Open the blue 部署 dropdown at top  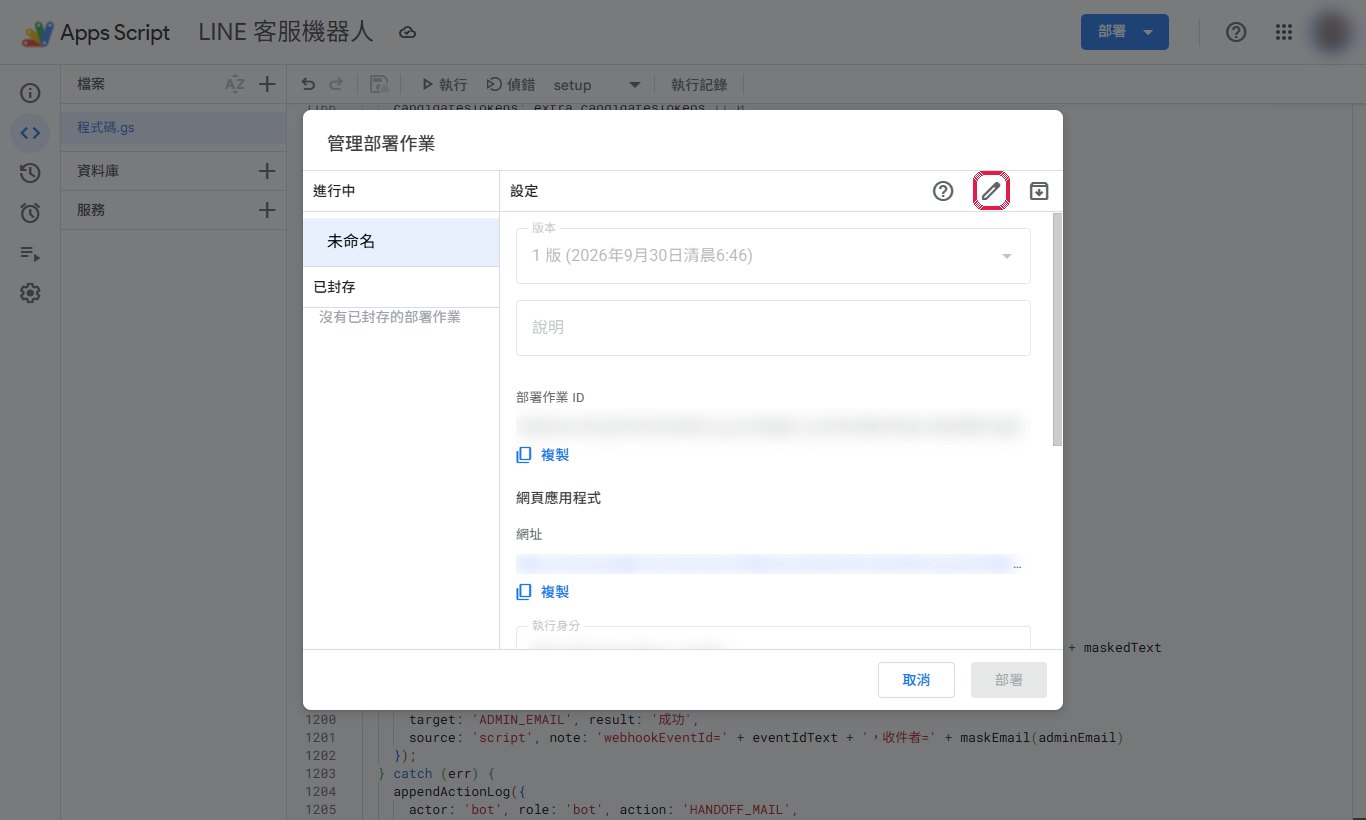coord(1125,32)
